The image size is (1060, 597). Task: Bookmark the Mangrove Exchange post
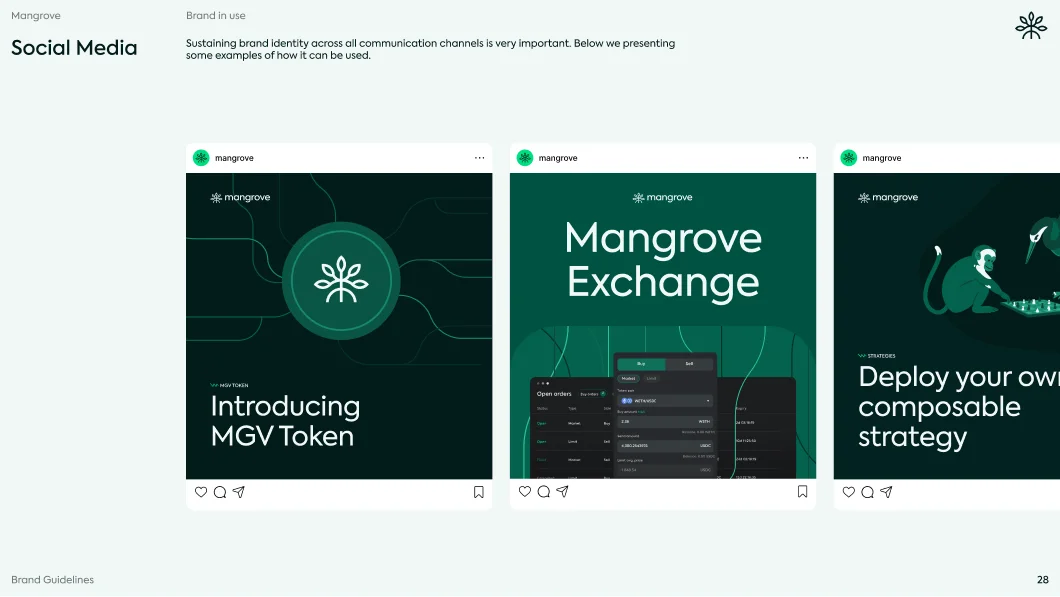click(801, 491)
